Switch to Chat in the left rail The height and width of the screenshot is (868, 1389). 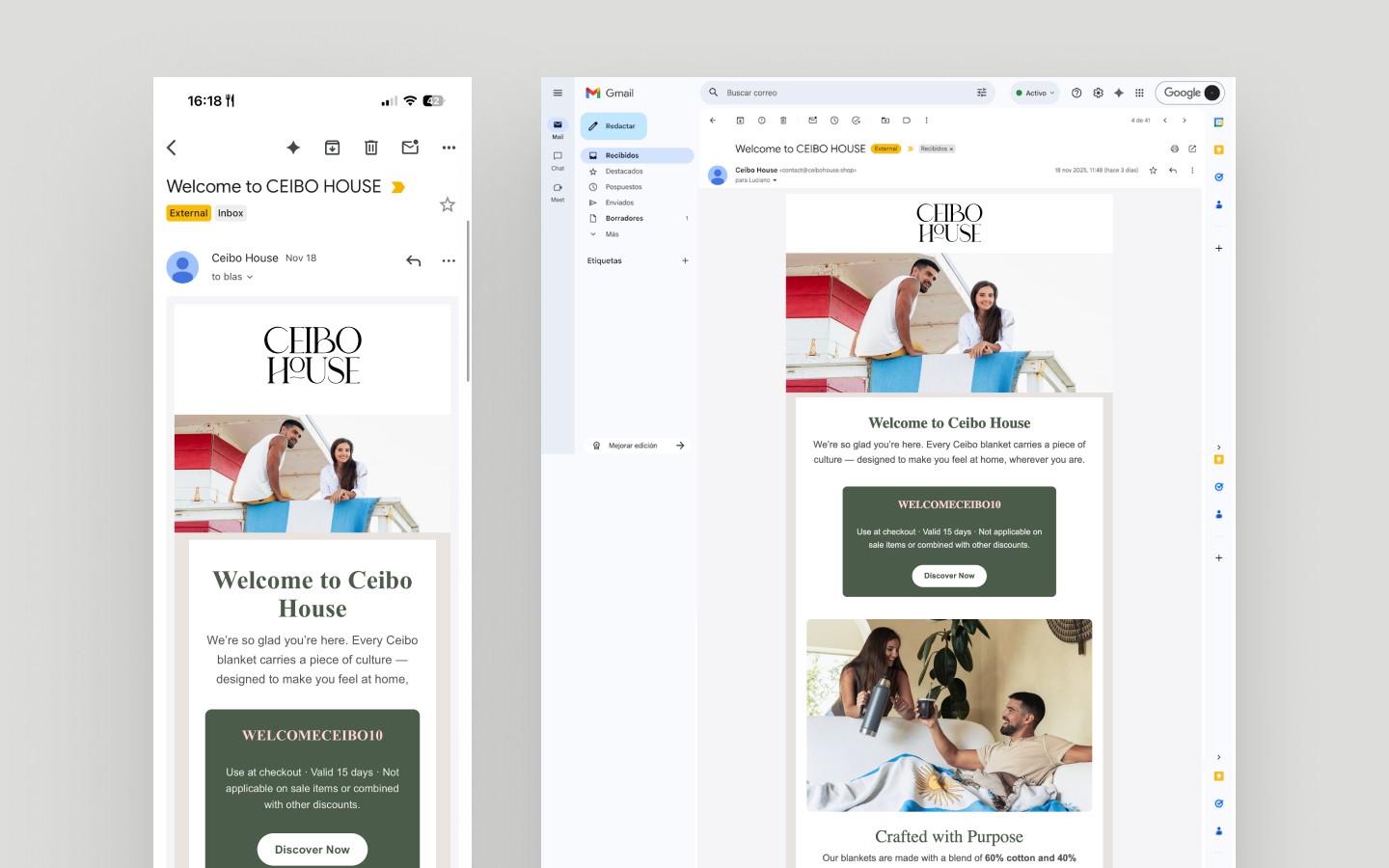pyautogui.click(x=558, y=159)
